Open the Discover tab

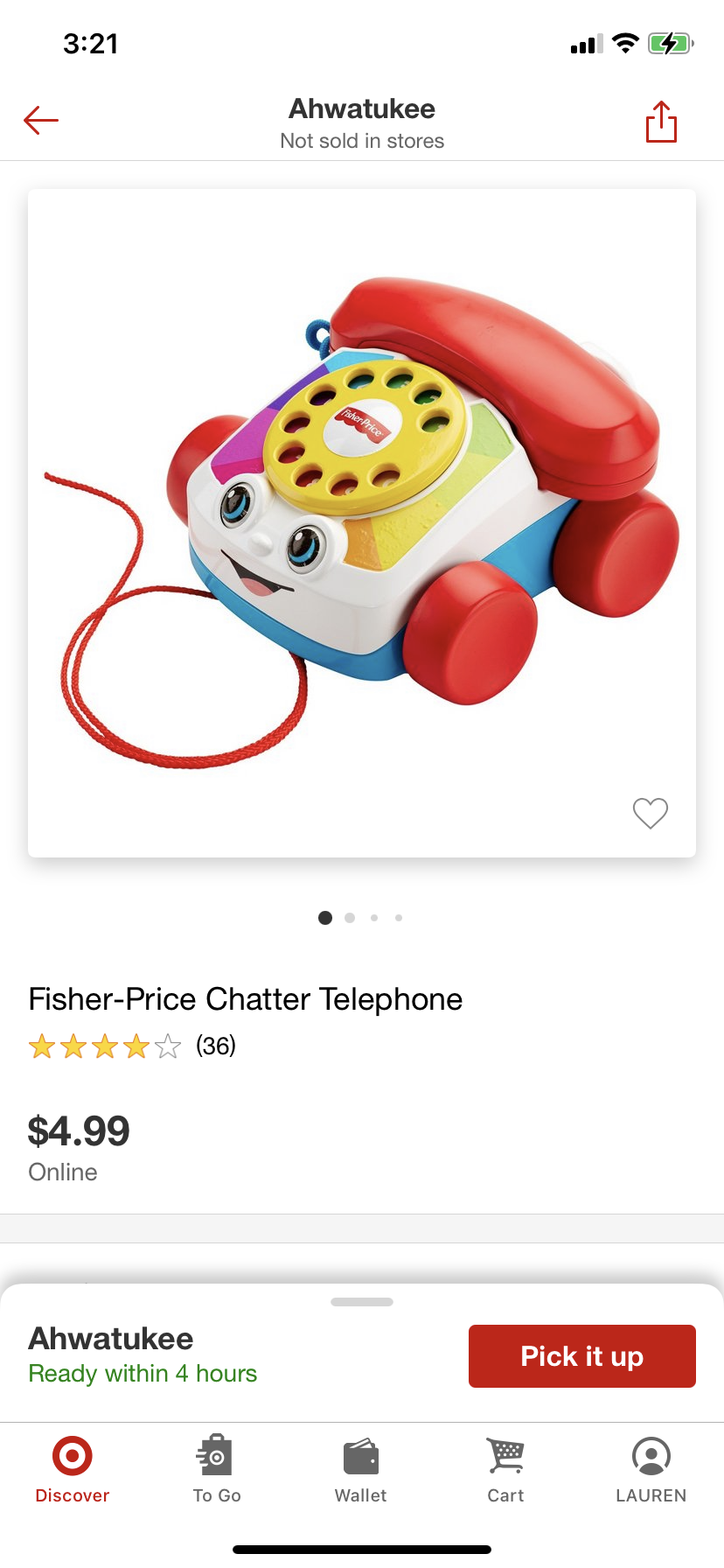[73, 1470]
